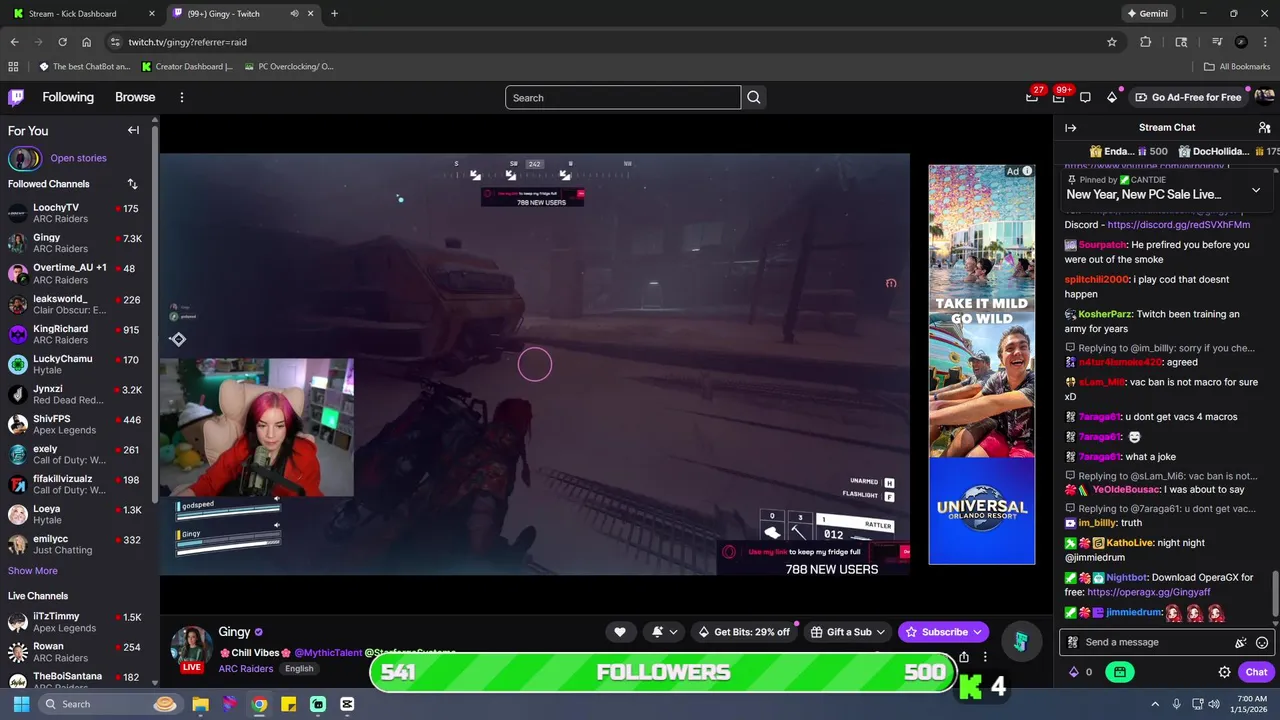Show hidden system tray icons
This screenshot has height=720, width=1280.
pyautogui.click(x=1155, y=704)
